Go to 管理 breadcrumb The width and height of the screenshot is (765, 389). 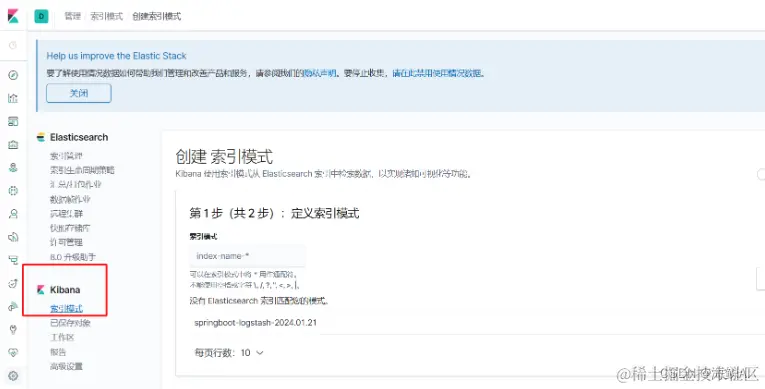pyautogui.click(x=72, y=16)
